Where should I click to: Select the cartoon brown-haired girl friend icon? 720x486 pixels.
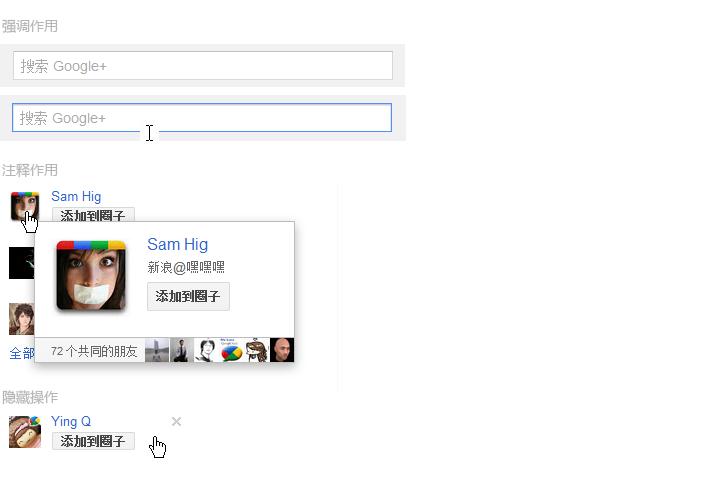pos(257,350)
